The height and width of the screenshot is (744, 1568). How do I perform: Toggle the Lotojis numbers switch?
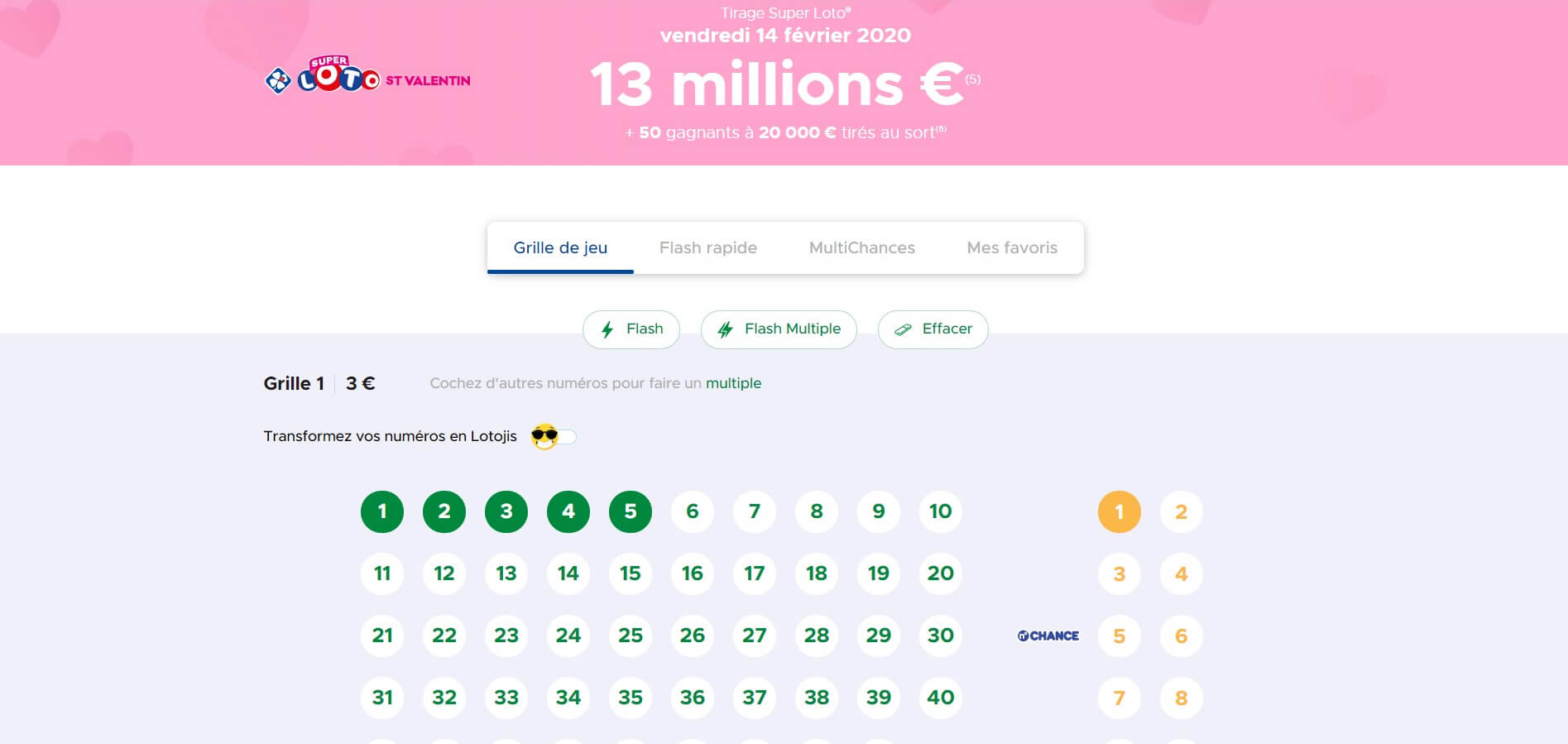click(x=554, y=436)
